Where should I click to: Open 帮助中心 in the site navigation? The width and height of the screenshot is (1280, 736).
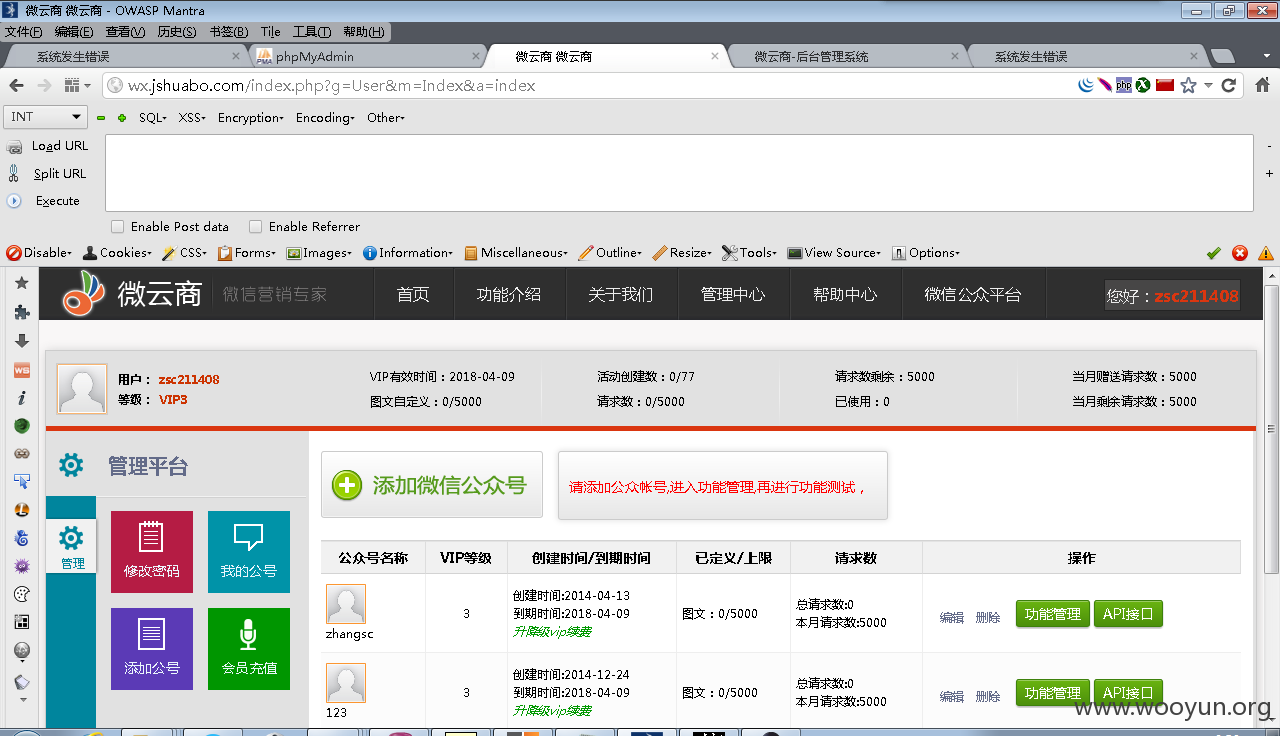pyautogui.click(x=845, y=295)
